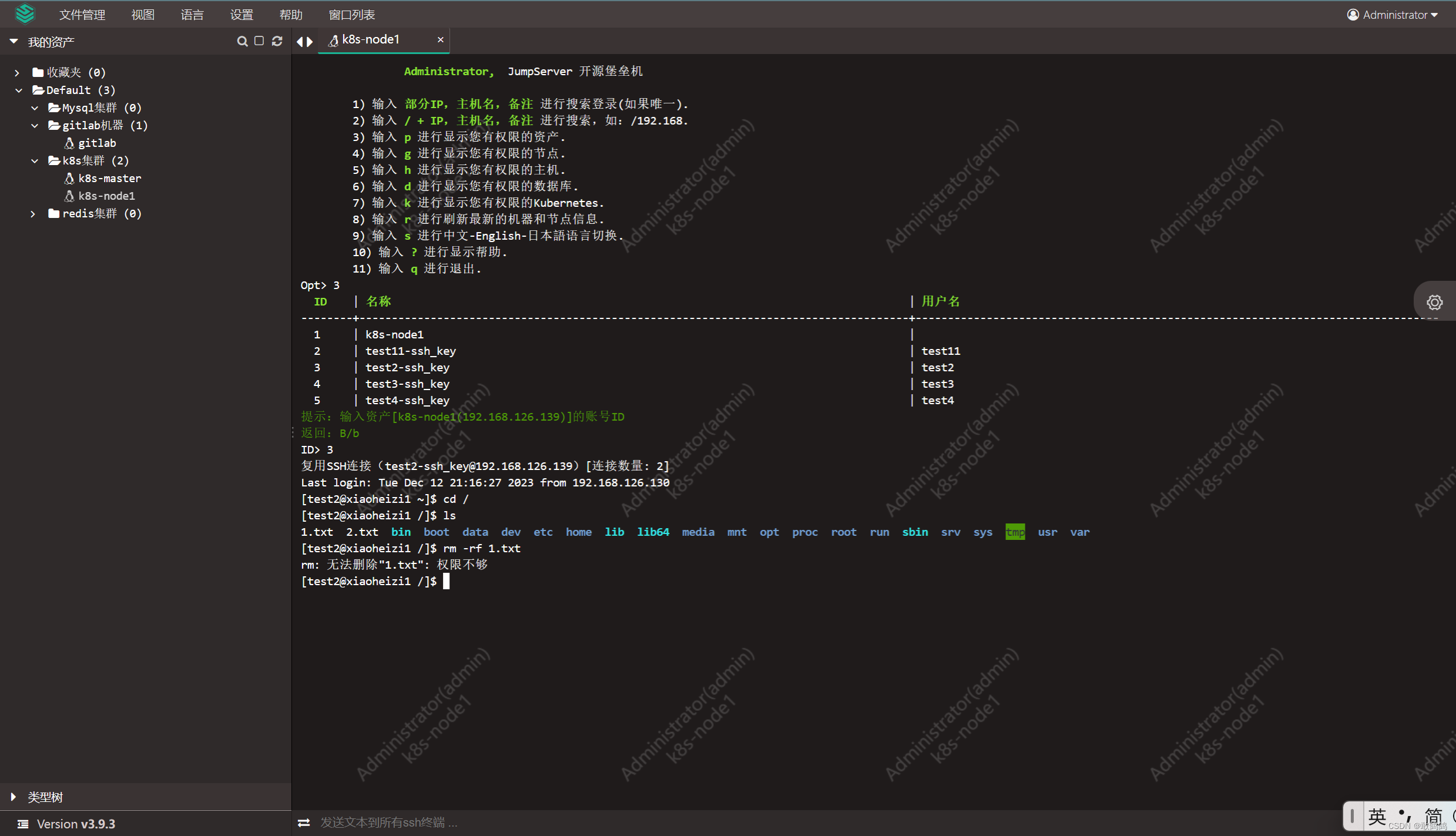
Task: Close the k8s-node1 tab
Action: coord(440,39)
